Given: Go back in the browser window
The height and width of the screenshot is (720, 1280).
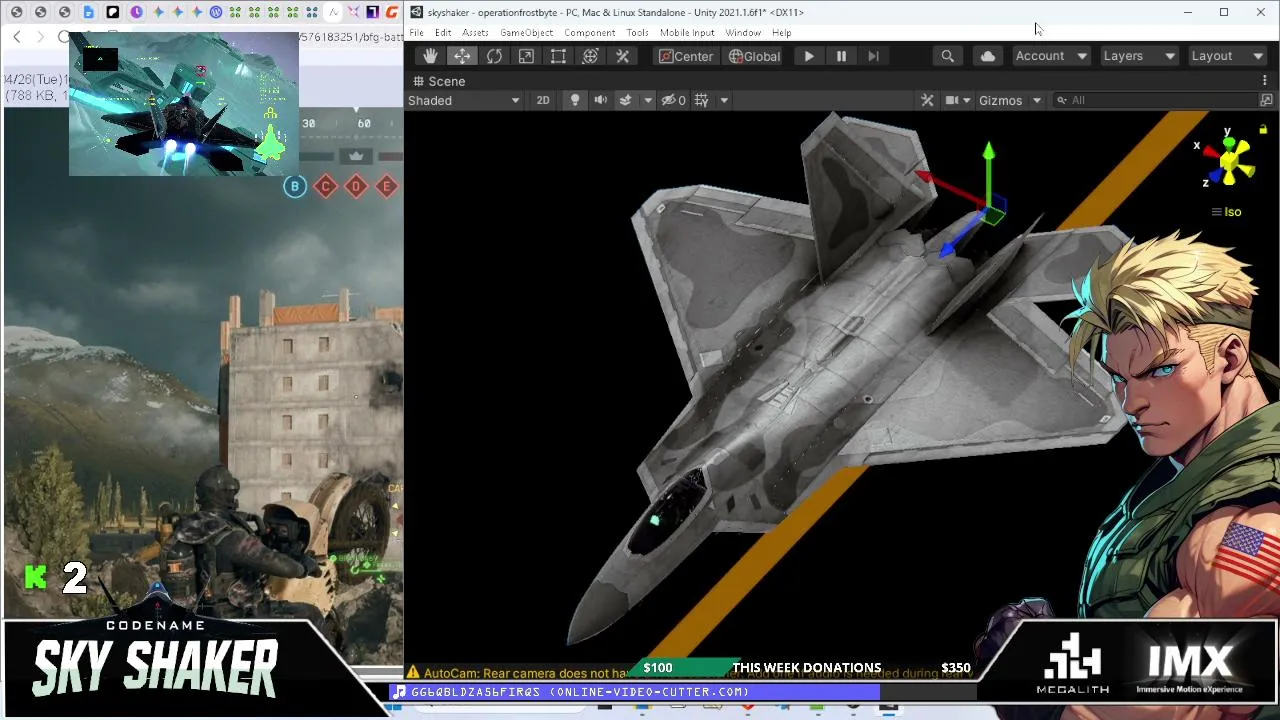Looking at the screenshot, I should [x=17, y=37].
